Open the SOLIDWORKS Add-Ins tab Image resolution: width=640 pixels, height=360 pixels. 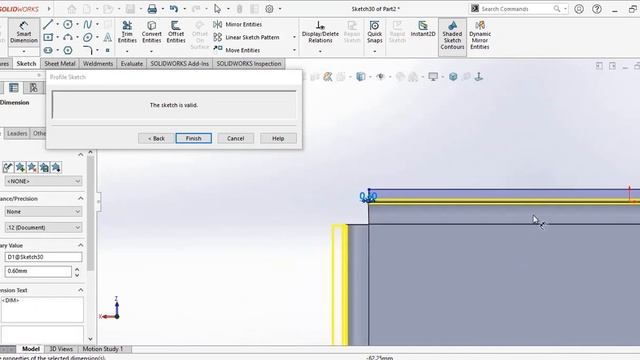[180, 64]
